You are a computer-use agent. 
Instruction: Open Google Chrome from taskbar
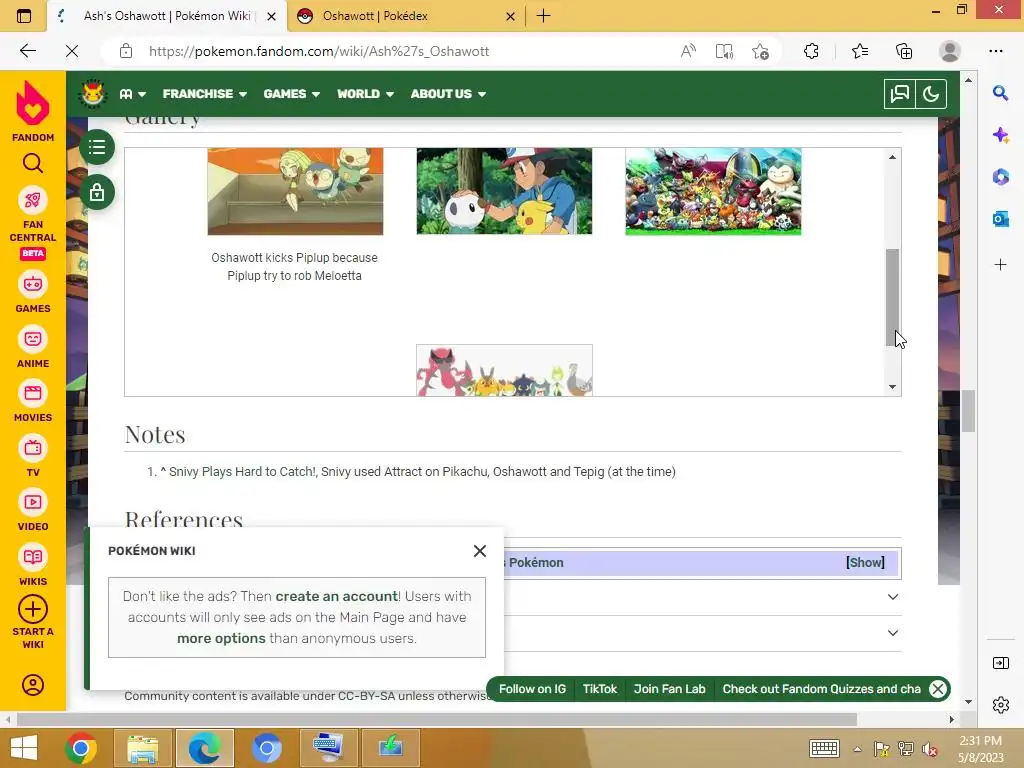coord(81,748)
